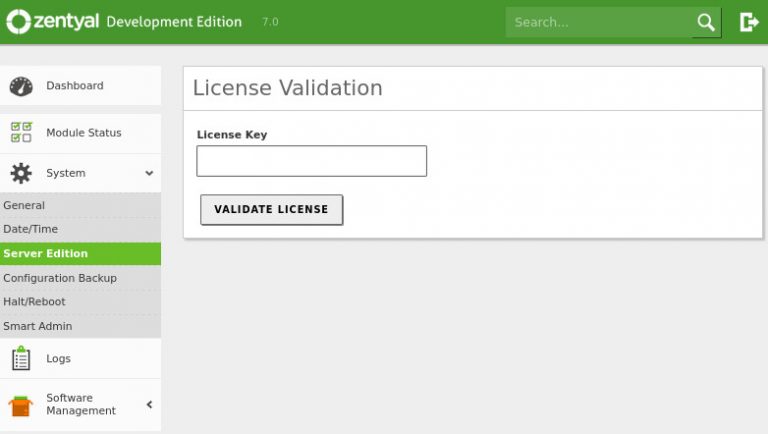Screen dimensions: 768x434
Task: Click the search magnifier icon
Action: (x=706, y=22)
